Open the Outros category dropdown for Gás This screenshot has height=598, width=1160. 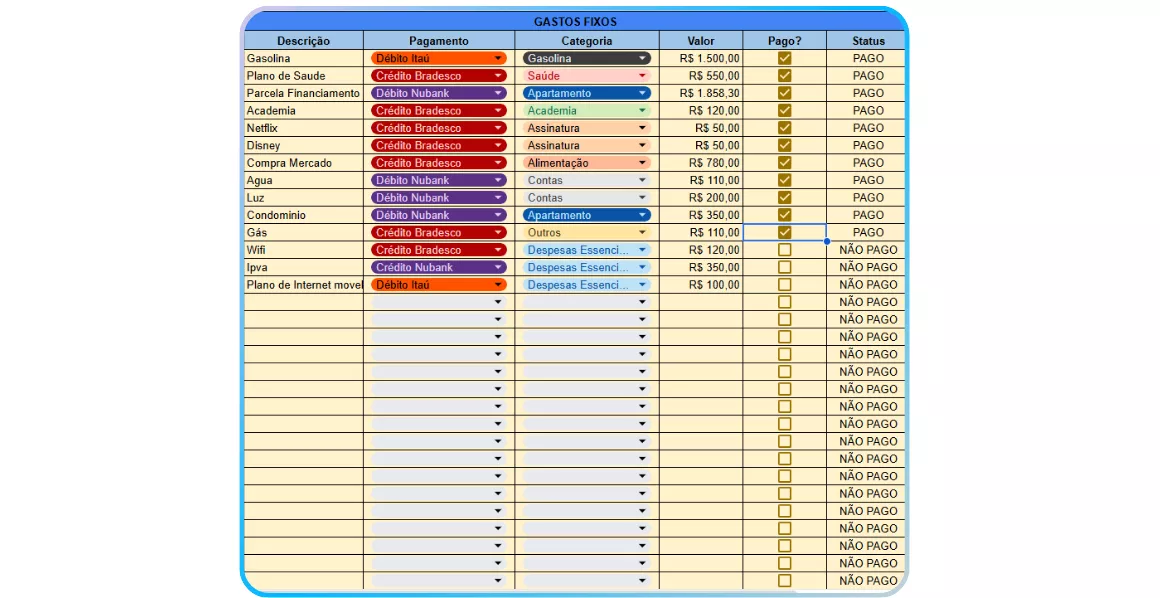coord(642,233)
